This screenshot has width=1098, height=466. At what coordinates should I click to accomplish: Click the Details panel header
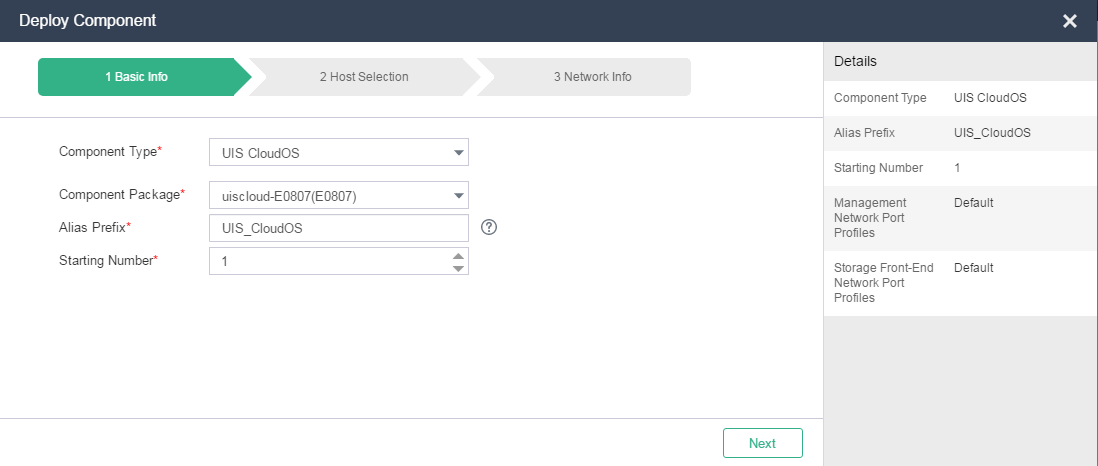[x=855, y=61]
